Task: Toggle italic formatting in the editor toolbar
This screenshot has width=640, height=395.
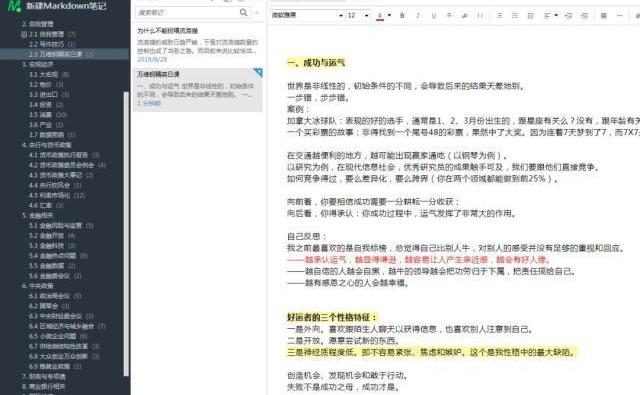Action: tap(418, 16)
